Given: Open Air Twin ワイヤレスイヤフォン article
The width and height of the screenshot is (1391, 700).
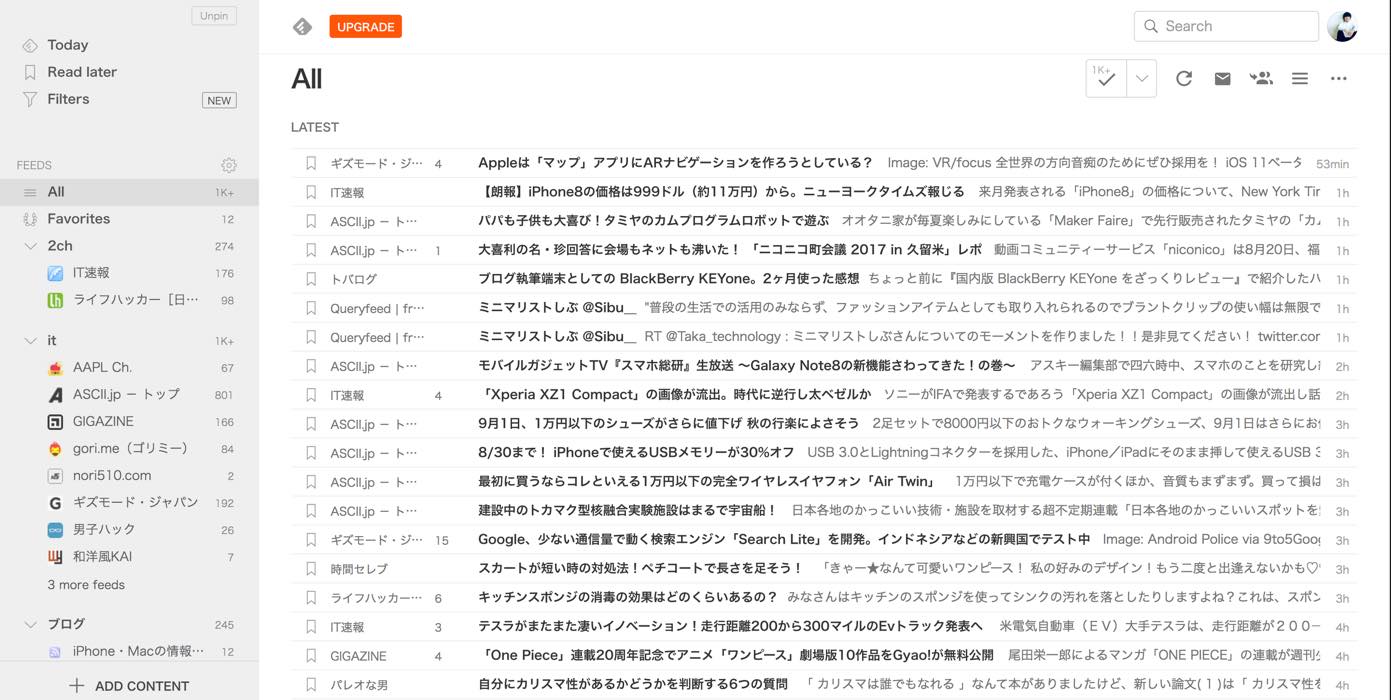Looking at the screenshot, I should click(x=706, y=482).
